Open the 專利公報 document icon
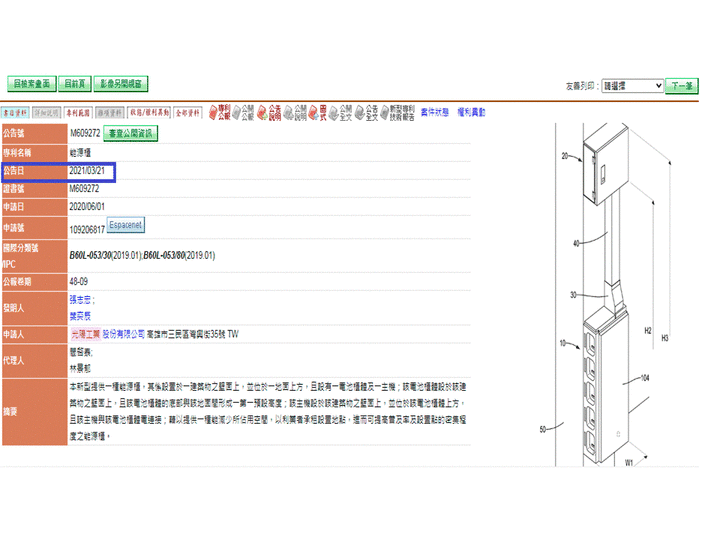This screenshot has height=540, width=720. pos(219,112)
